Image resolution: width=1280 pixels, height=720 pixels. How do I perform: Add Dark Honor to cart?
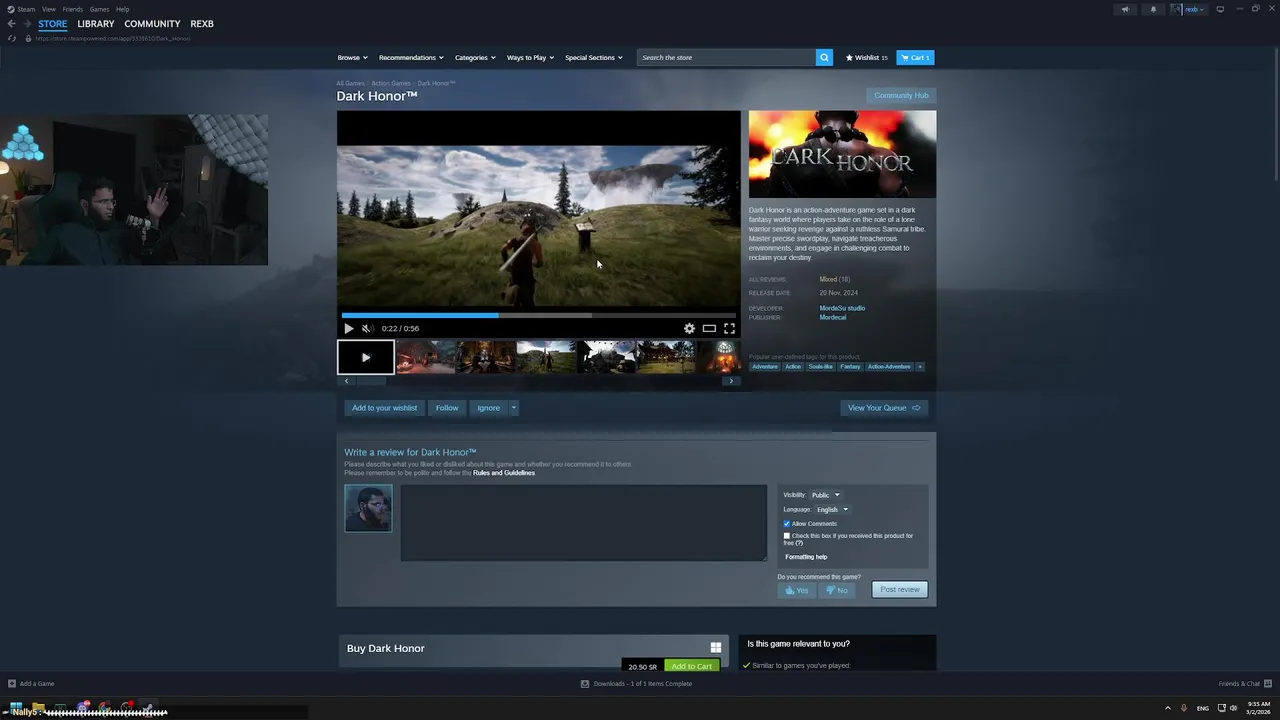coord(692,666)
